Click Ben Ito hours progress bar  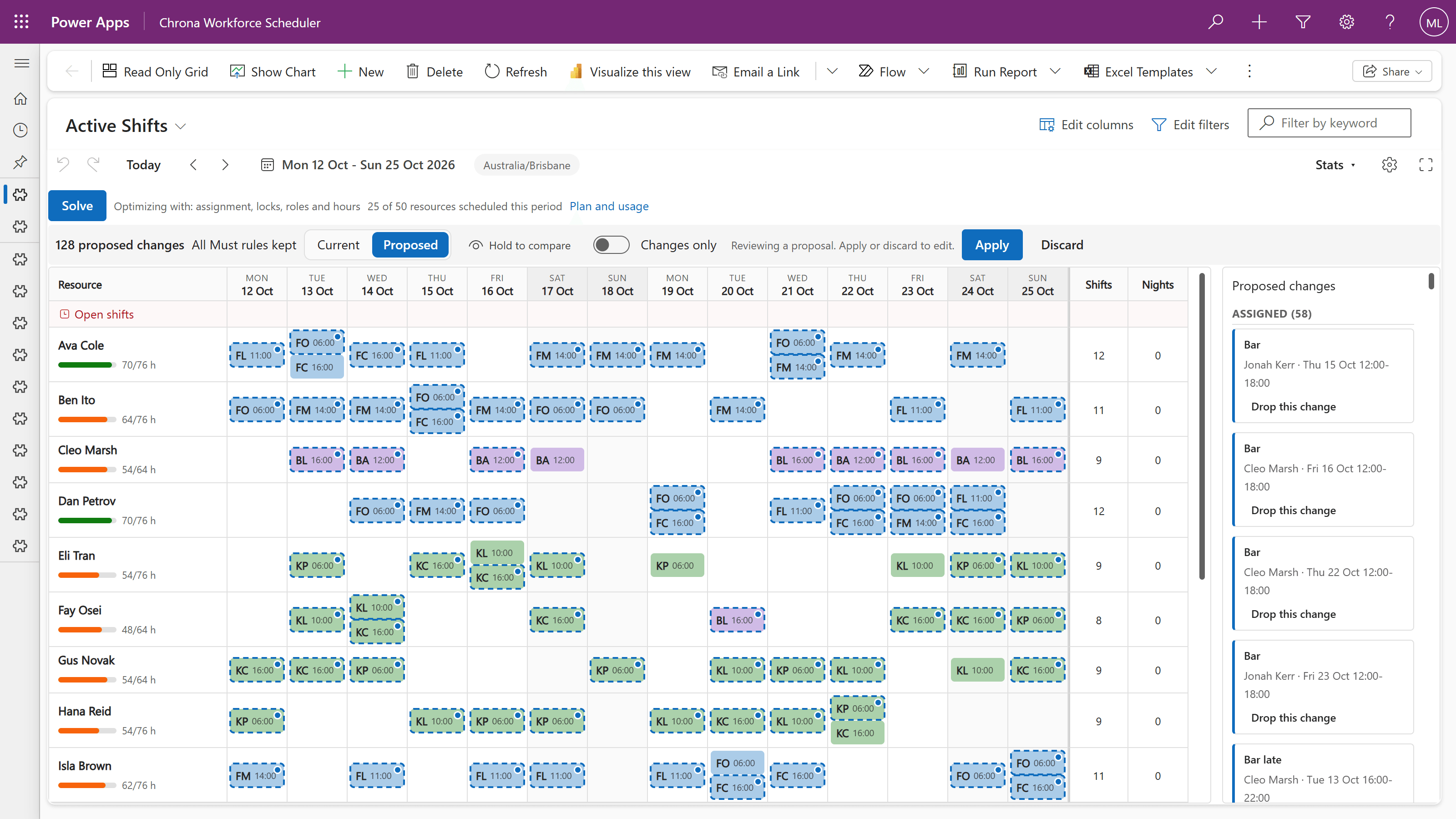pos(87,420)
